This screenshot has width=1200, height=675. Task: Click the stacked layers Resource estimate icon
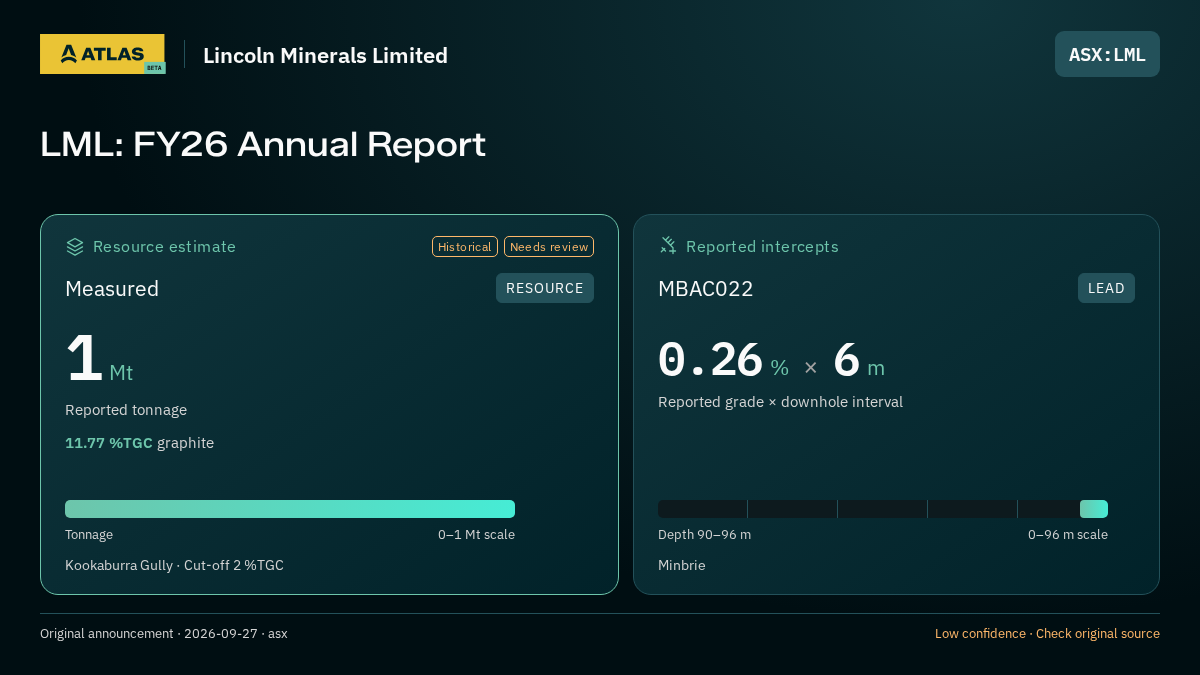pyautogui.click(x=75, y=246)
